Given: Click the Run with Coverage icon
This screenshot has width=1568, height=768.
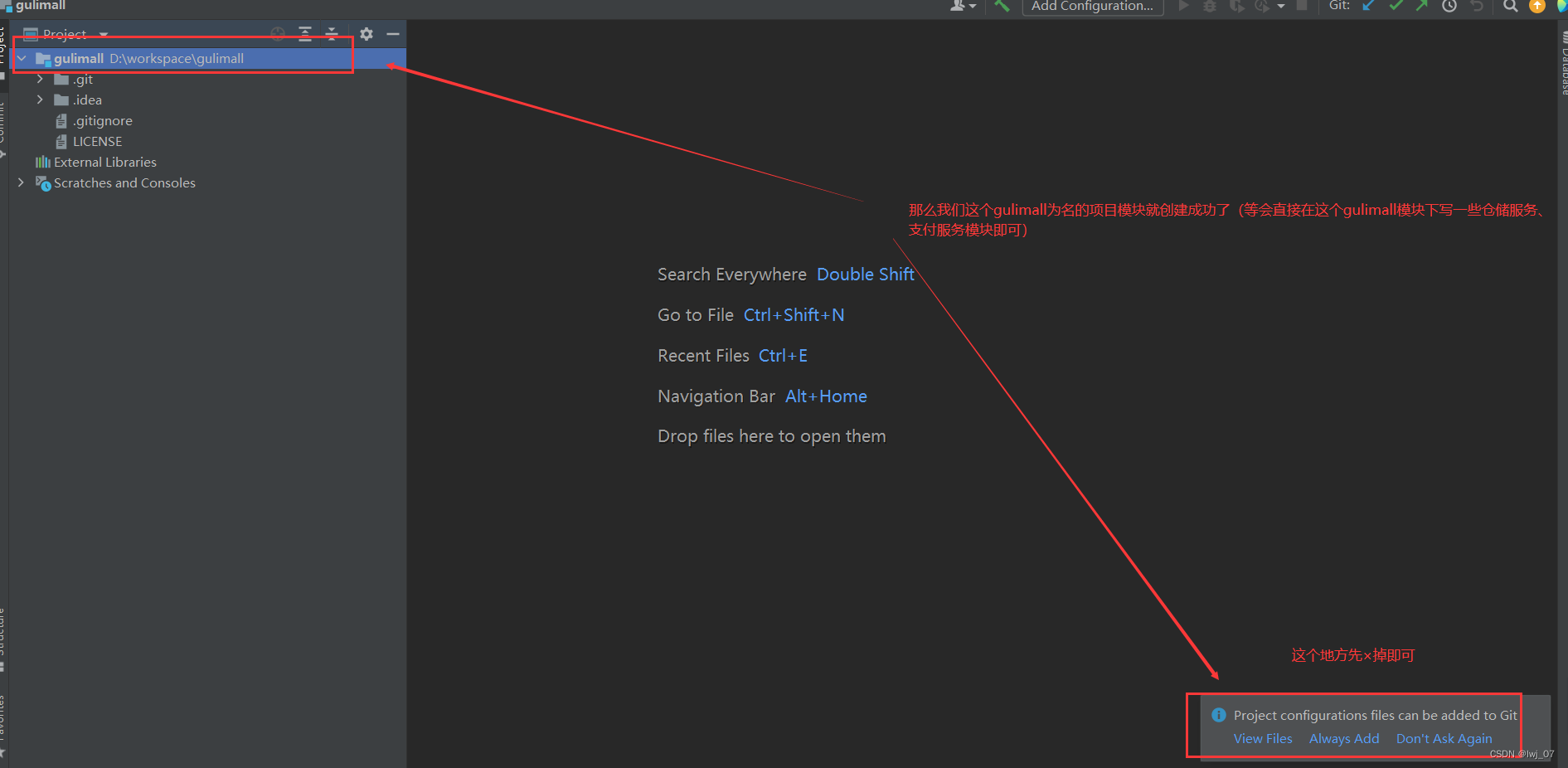Looking at the screenshot, I should coord(1236,6).
